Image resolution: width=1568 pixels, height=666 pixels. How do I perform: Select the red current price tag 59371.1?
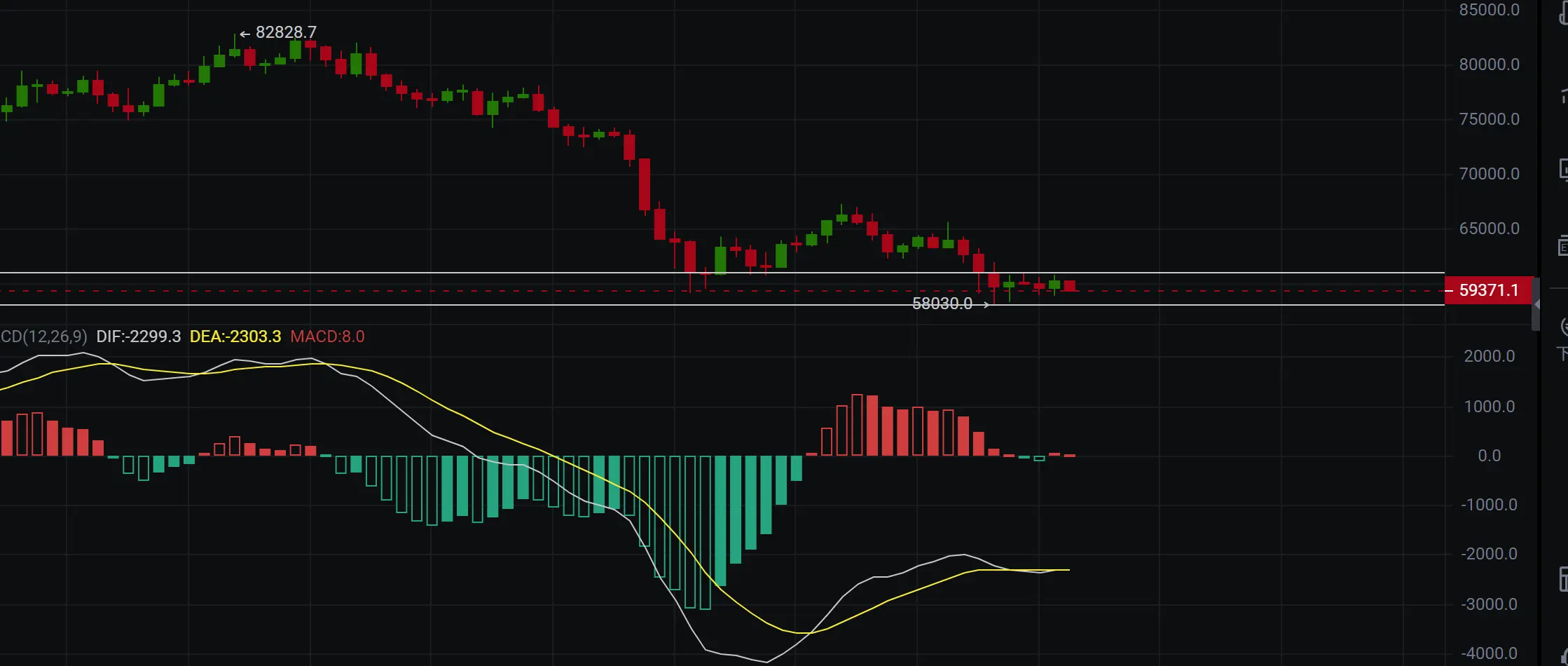click(x=1489, y=290)
